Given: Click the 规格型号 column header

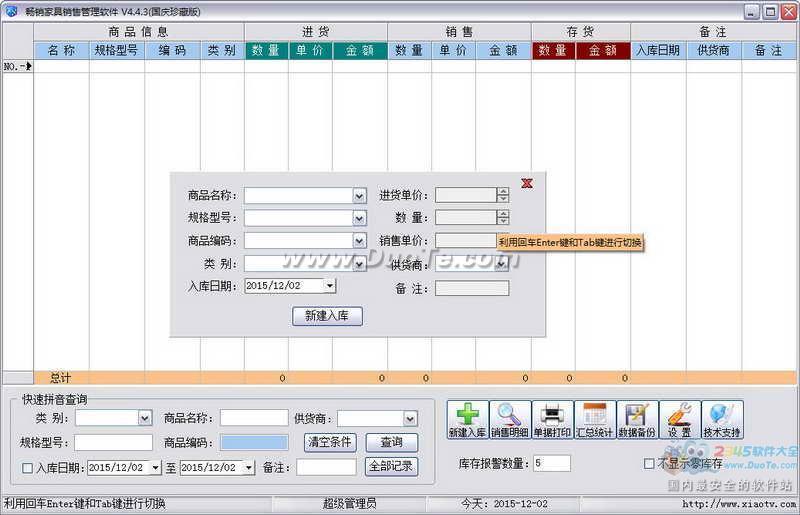Looking at the screenshot, I should [117, 51].
